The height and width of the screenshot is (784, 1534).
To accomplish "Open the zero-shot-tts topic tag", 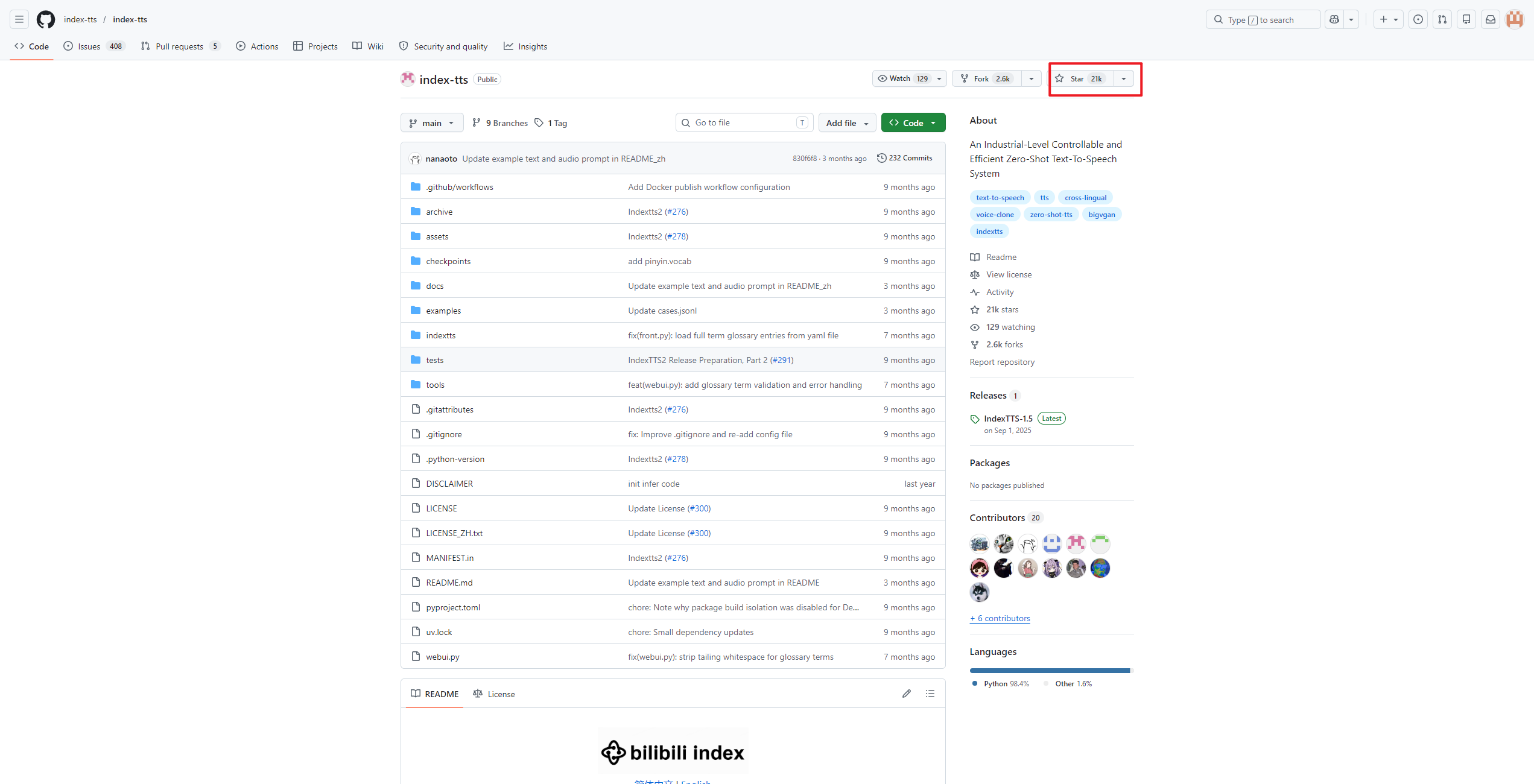I will [x=1051, y=215].
